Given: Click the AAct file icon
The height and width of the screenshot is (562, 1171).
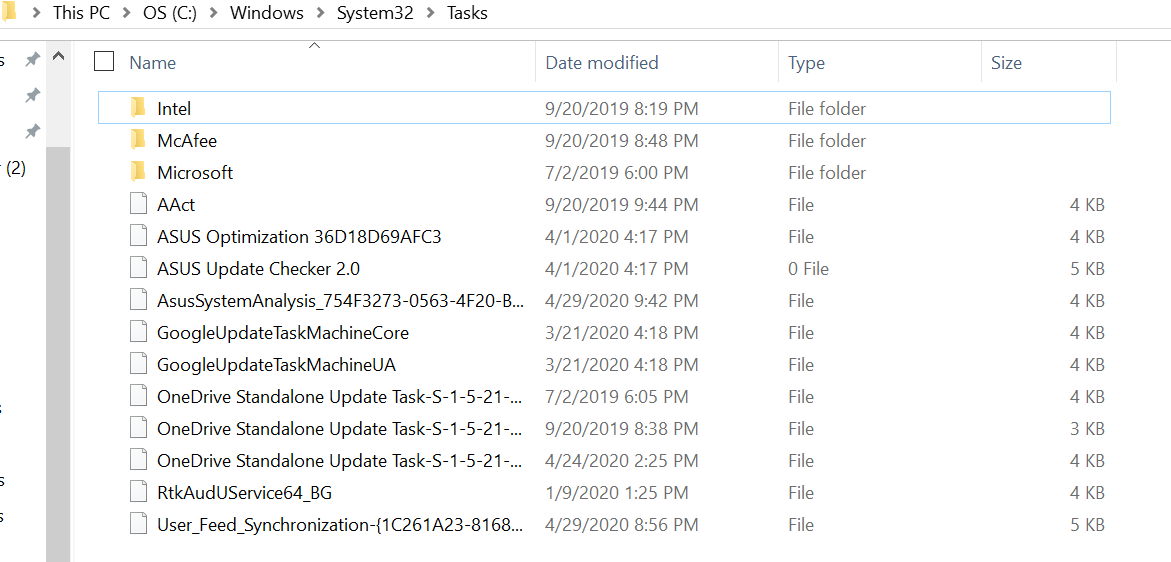Looking at the screenshot, I should tap(138, 204).
